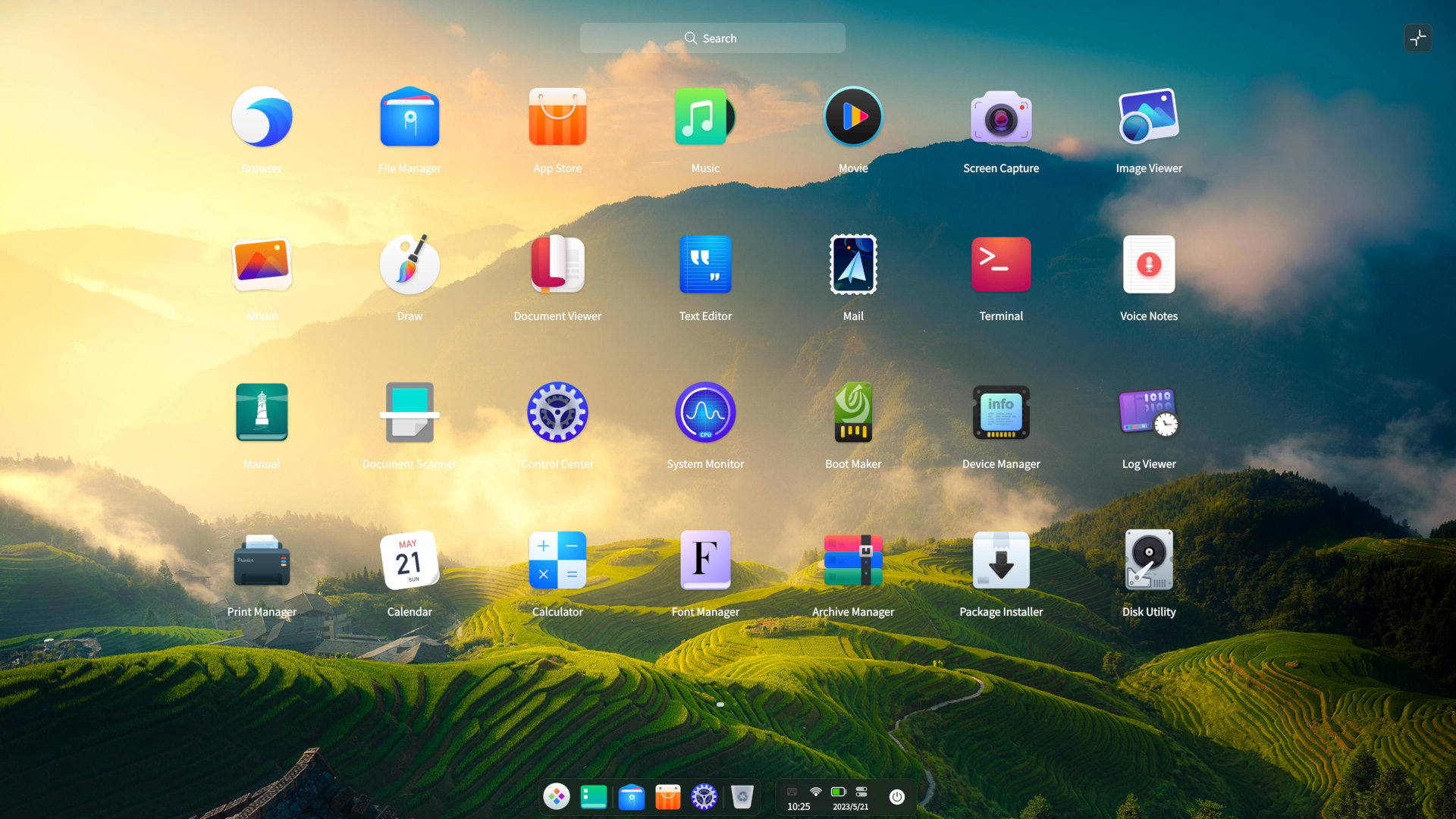Image resolution: width=1456 pixels, height=819 pixels.
Task: Open the Voice Notes app
Action: (1148, 265)
